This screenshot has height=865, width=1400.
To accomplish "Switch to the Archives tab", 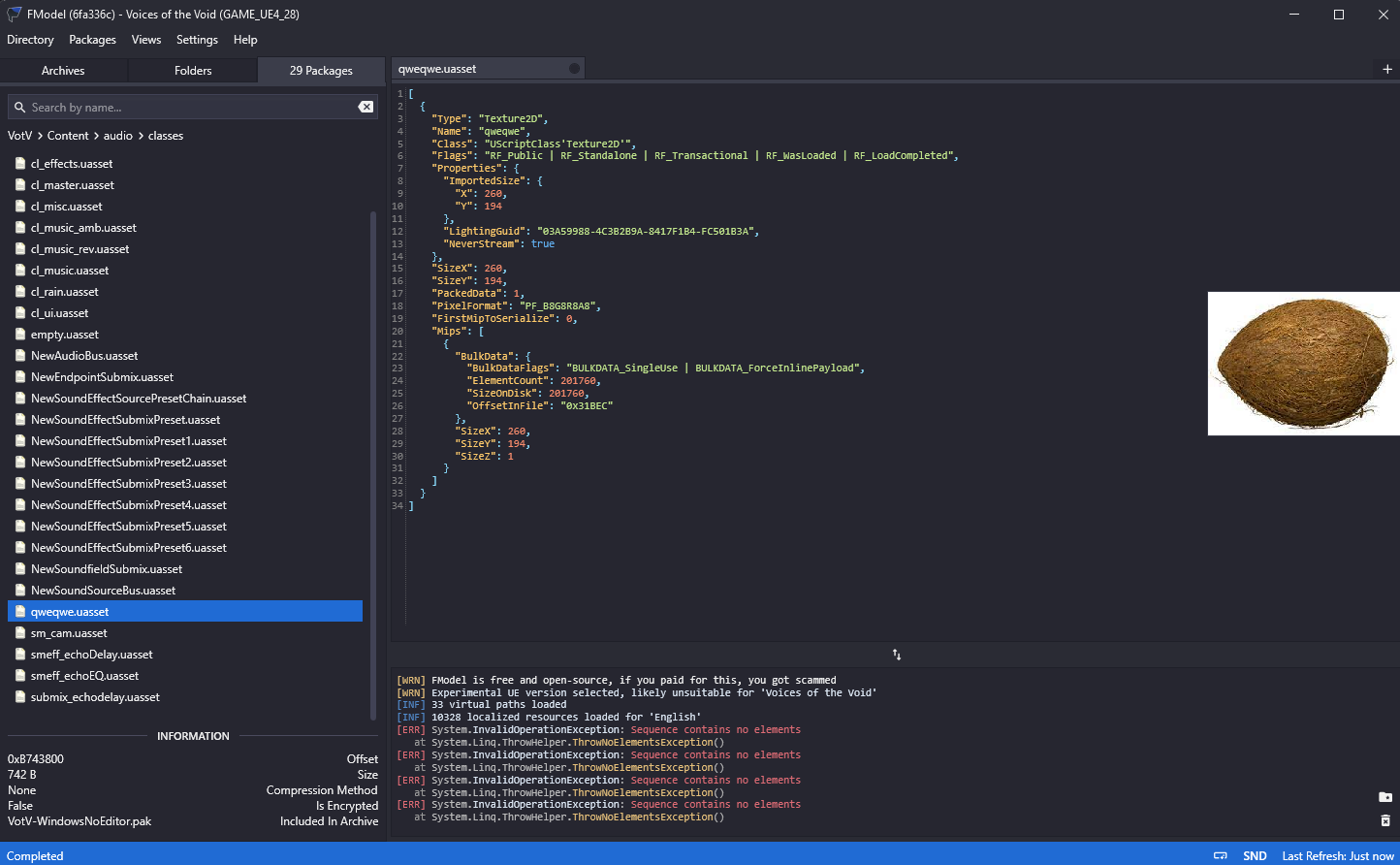I will 63,71.
